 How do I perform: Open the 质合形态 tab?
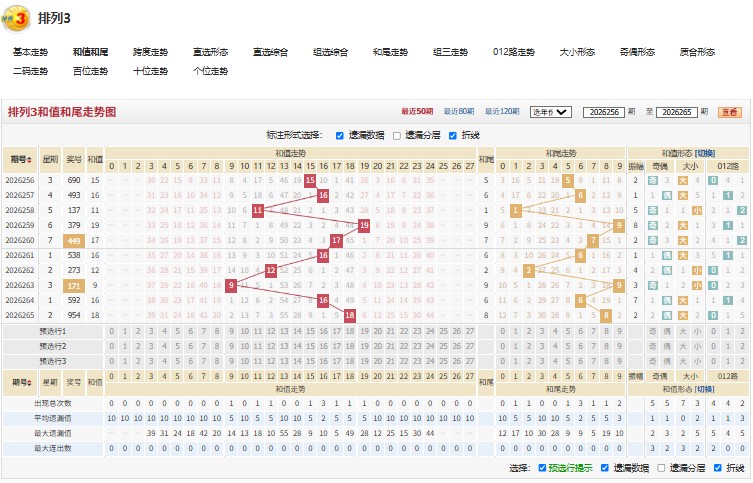tap(697, 52)
